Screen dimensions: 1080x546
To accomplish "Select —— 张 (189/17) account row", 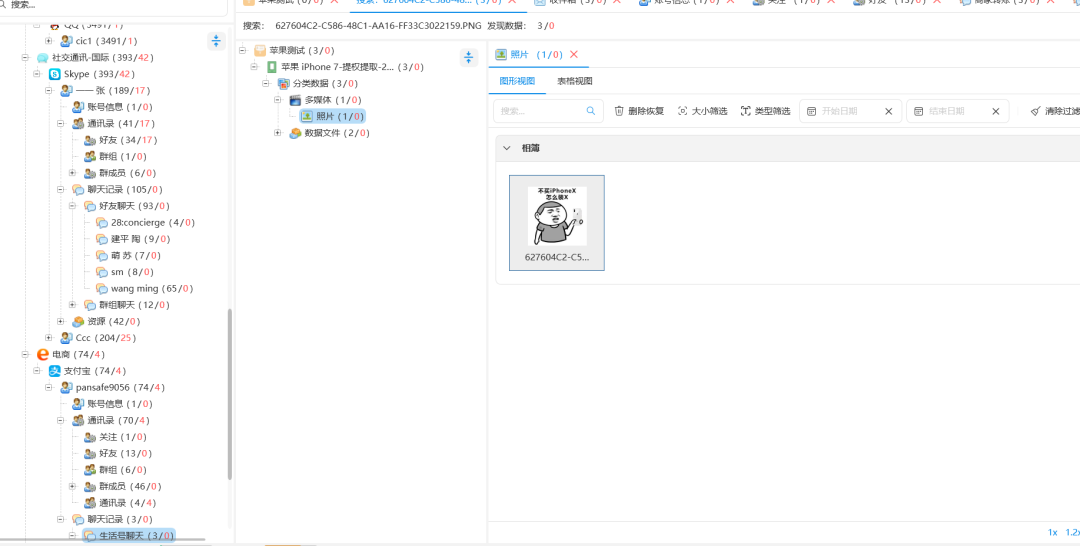I will click(x=105, y=91).
